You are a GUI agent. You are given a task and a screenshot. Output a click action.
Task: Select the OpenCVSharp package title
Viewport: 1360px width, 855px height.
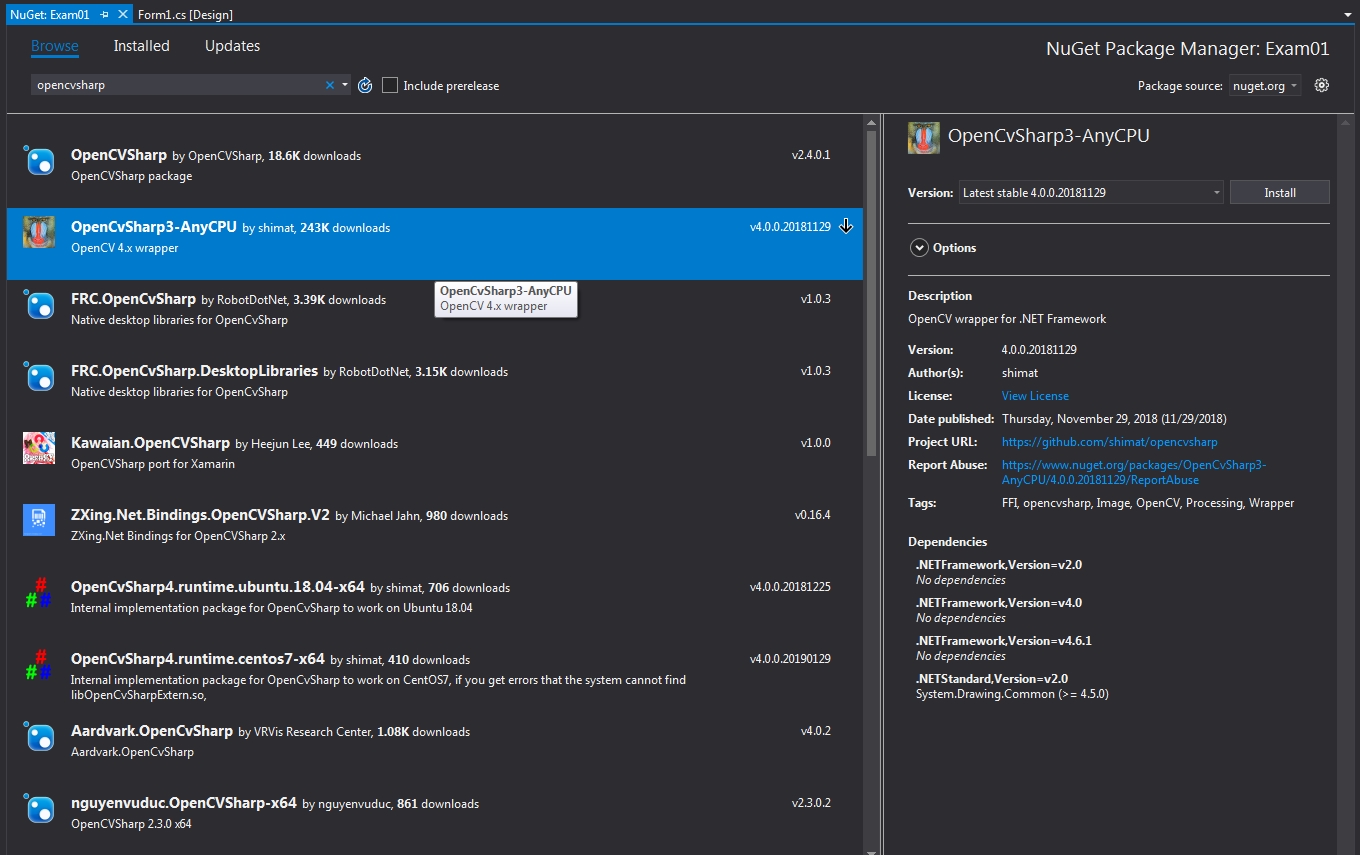point(119,155)
